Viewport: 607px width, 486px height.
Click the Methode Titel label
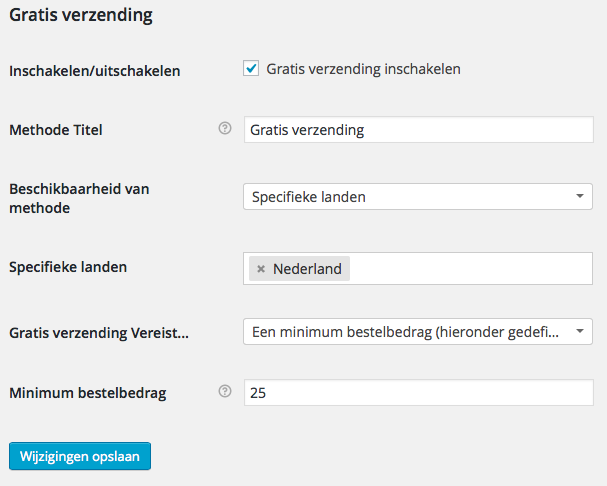(x=56, y=130)
